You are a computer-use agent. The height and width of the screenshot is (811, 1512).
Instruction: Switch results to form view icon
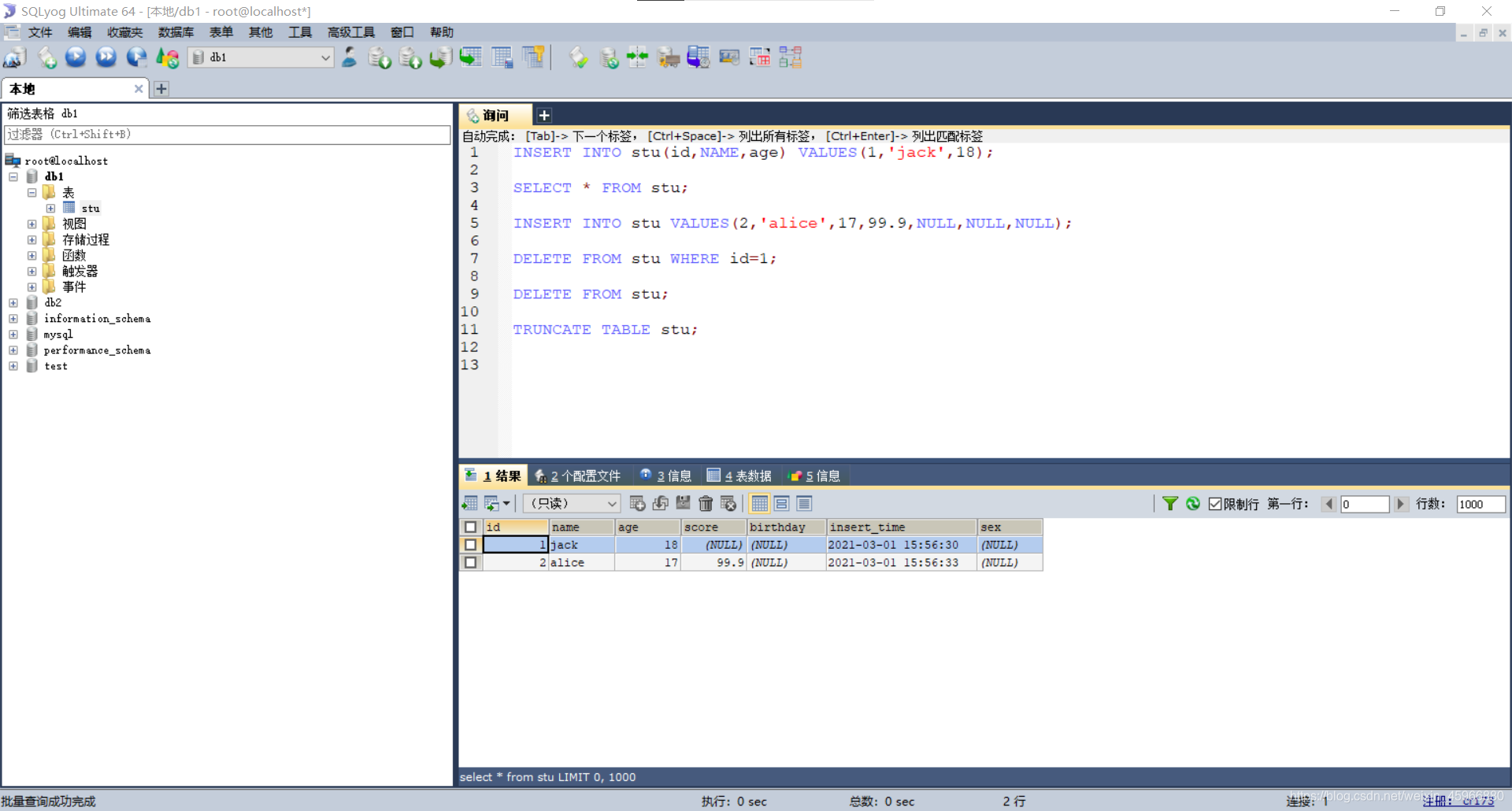[x=782, y=503]
